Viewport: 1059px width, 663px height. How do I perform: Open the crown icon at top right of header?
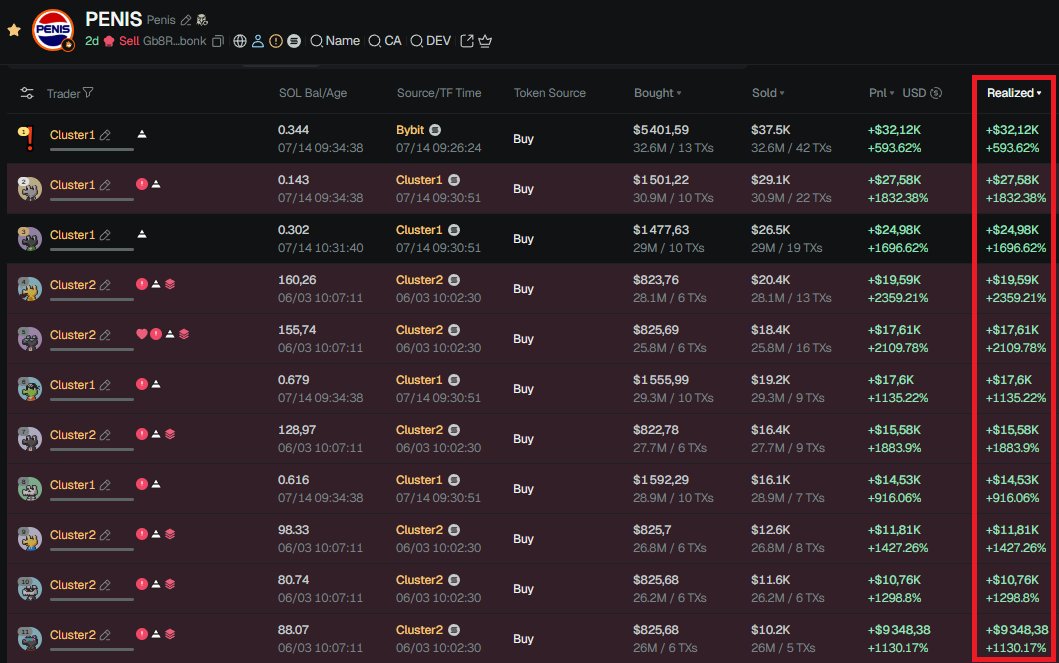click(485, 40)
